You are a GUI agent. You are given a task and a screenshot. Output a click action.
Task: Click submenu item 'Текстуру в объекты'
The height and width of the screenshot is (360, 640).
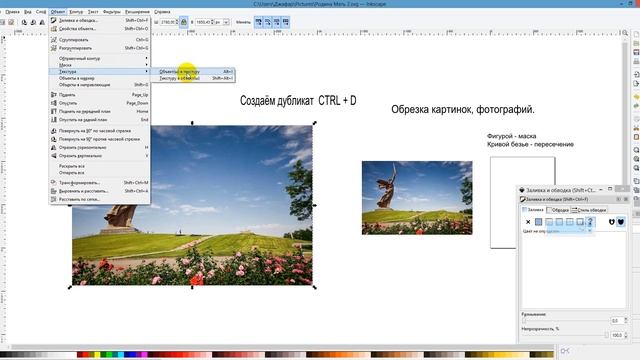click(x=193, y=78)
